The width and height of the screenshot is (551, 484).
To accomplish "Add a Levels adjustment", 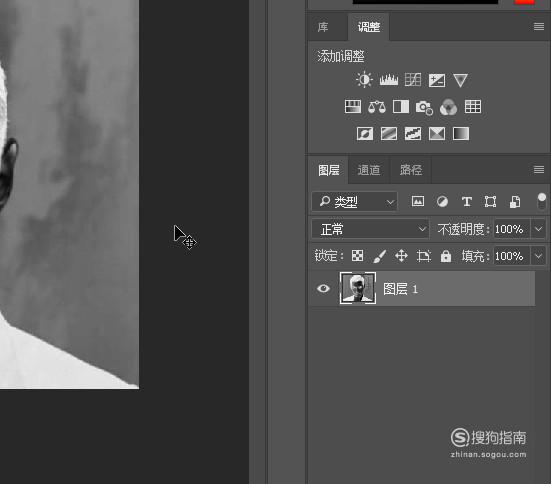I will 389,80.
